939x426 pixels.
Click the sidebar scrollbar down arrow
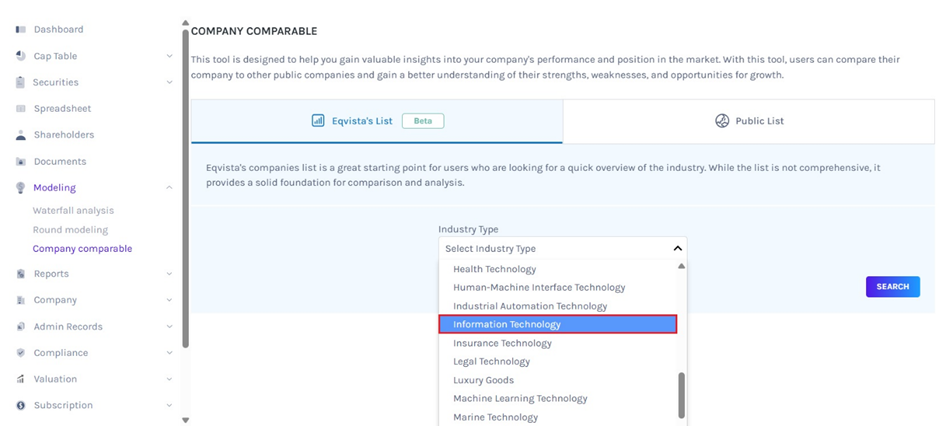pyautogui.click(x=185, y=420)
